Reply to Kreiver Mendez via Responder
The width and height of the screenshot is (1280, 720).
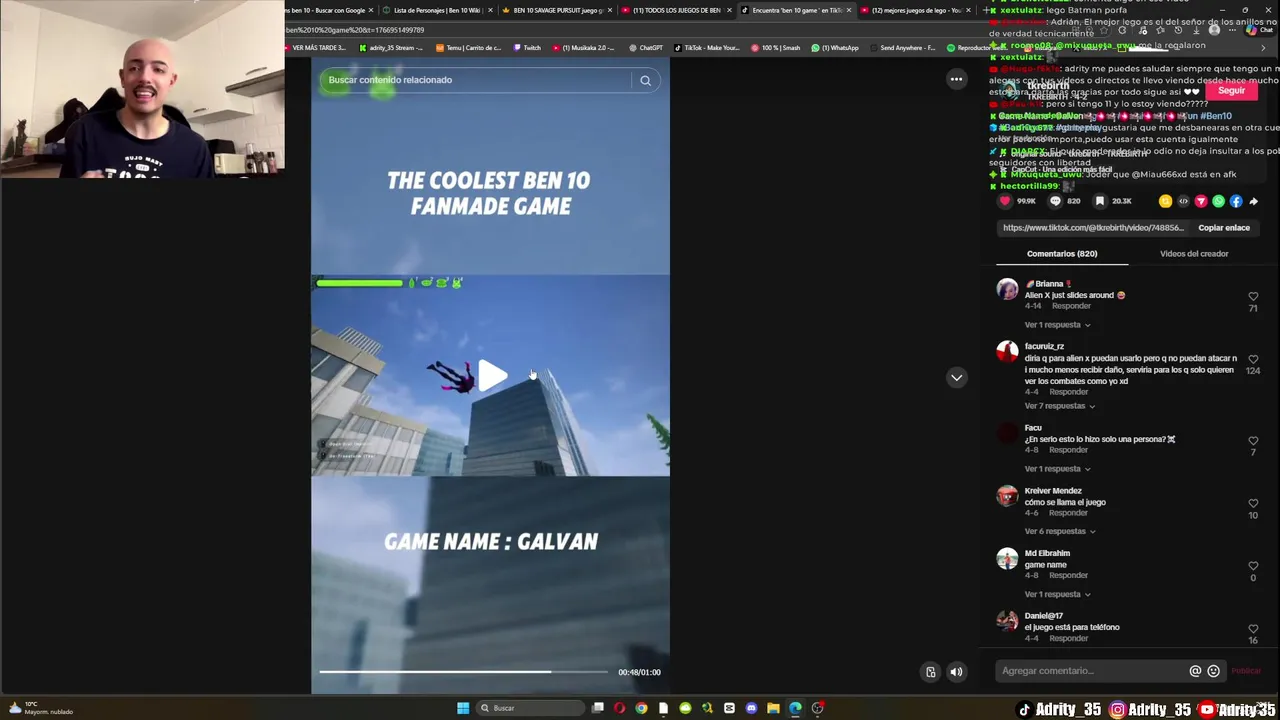1068,513
